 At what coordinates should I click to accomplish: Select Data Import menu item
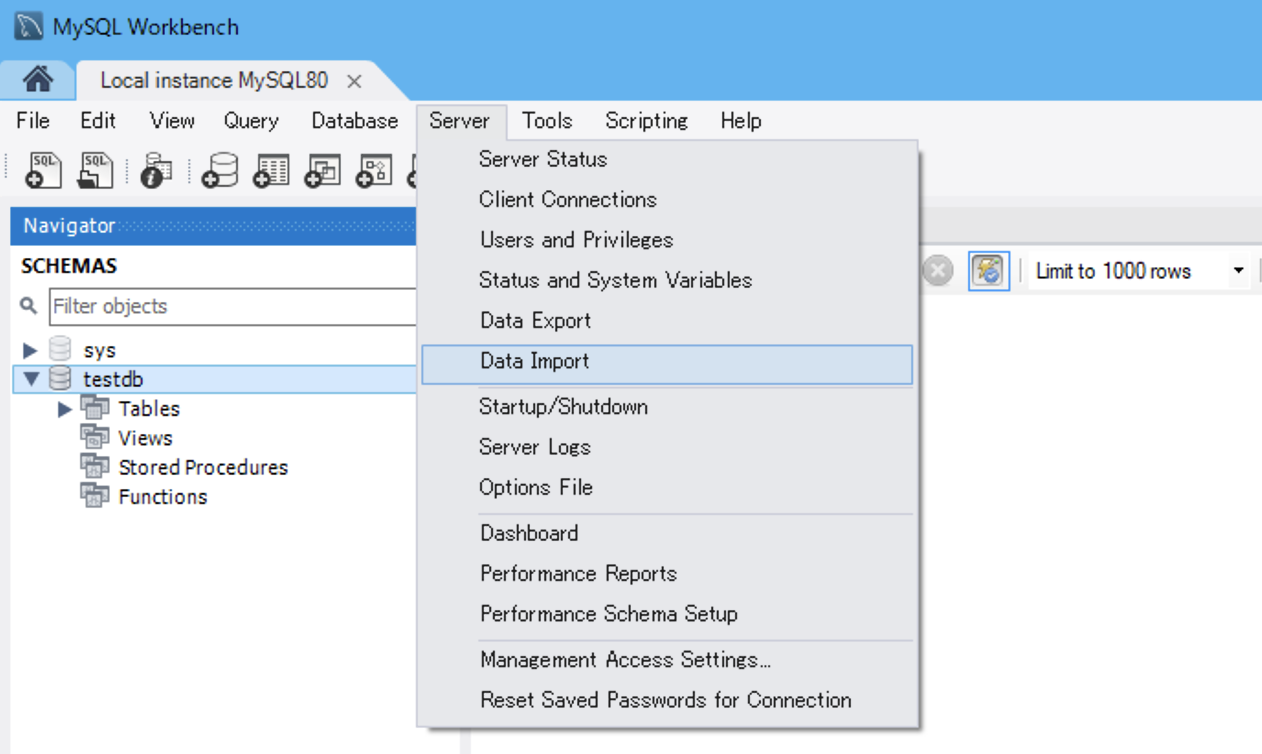pyautogui.click(x=667, y=365)
